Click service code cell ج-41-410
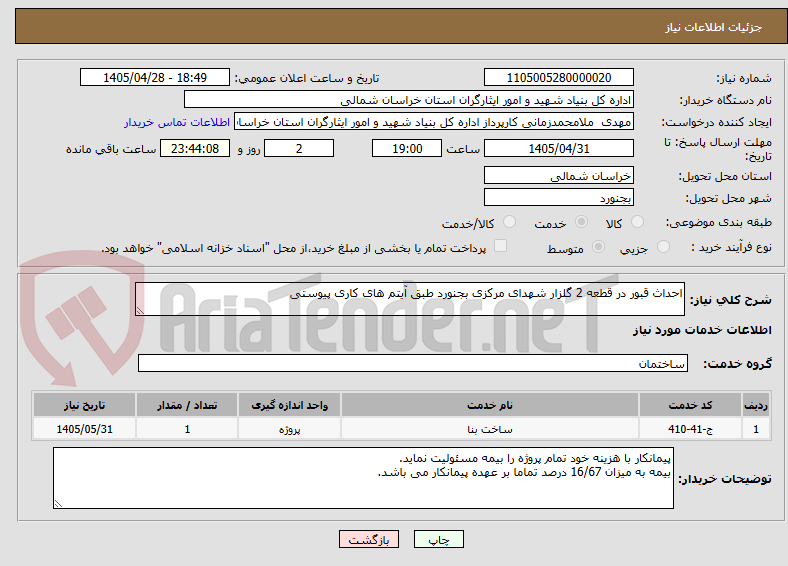The width and height of the screenshot is (788, 566). coord(691,429)
